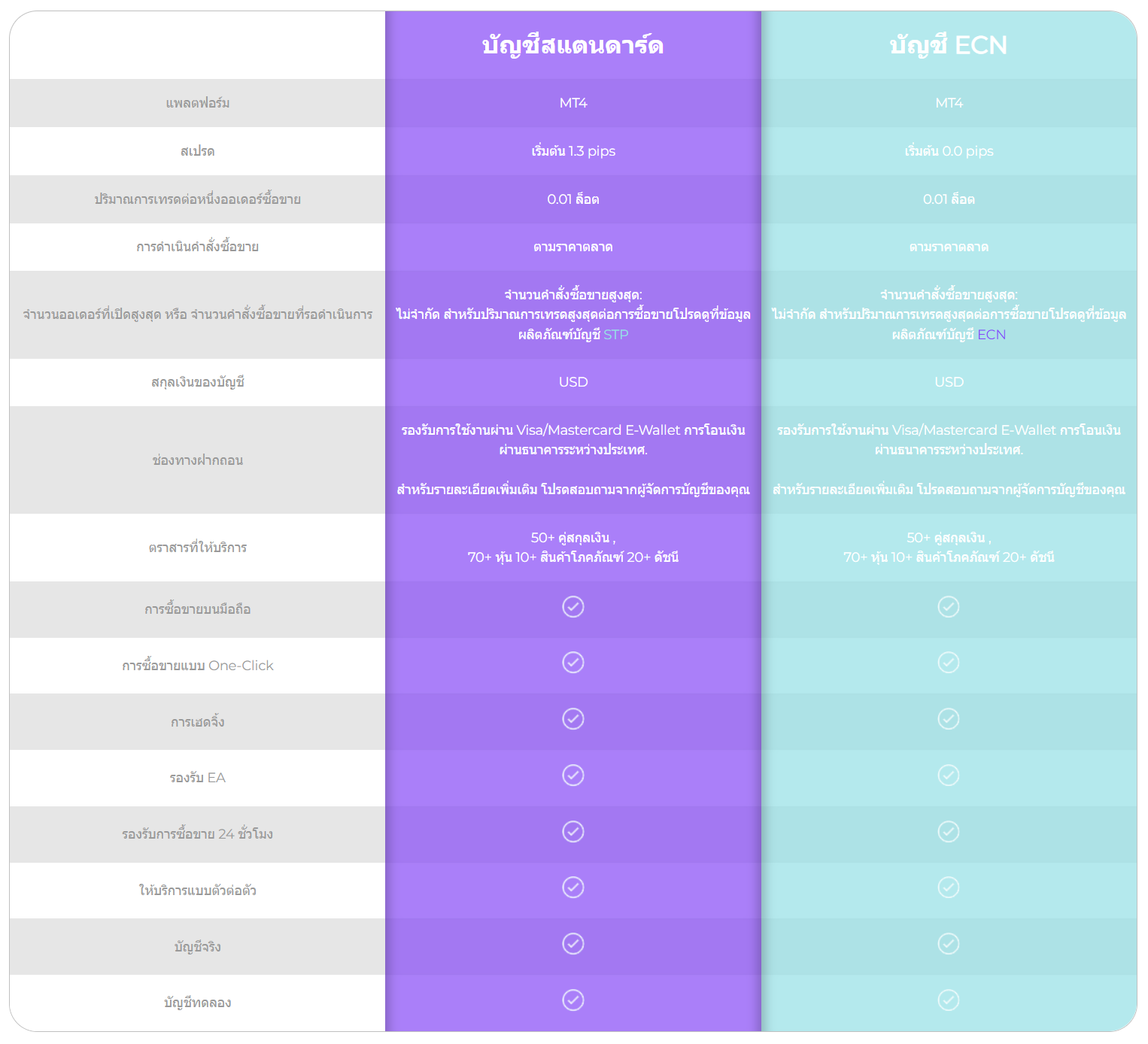Viewport: 1148px width, 1044px height.
Task: Click the แพลตฟอร์ม row label
Action: click(x=197, y=103)
